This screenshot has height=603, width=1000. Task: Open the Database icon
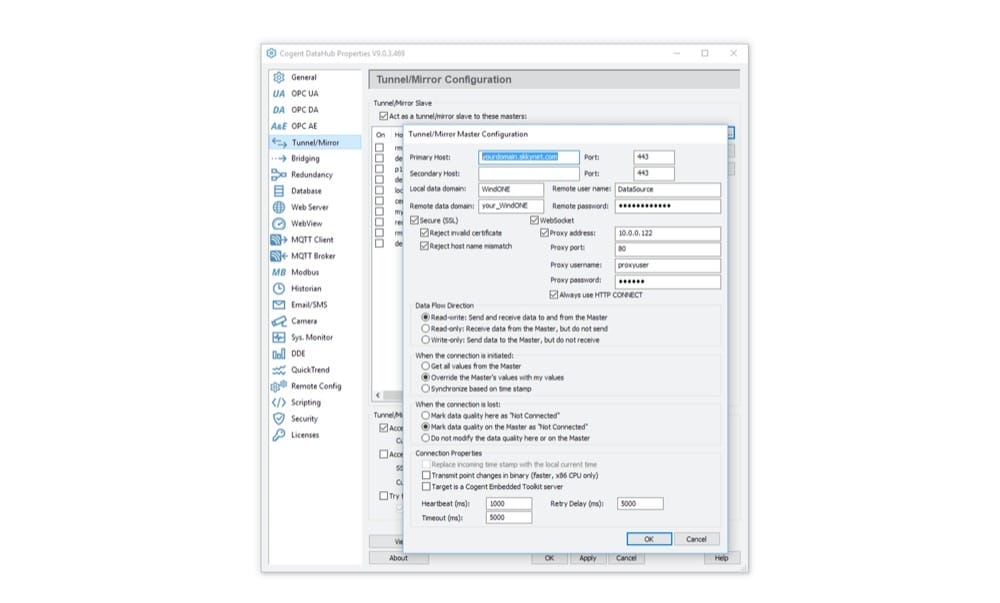279,191
